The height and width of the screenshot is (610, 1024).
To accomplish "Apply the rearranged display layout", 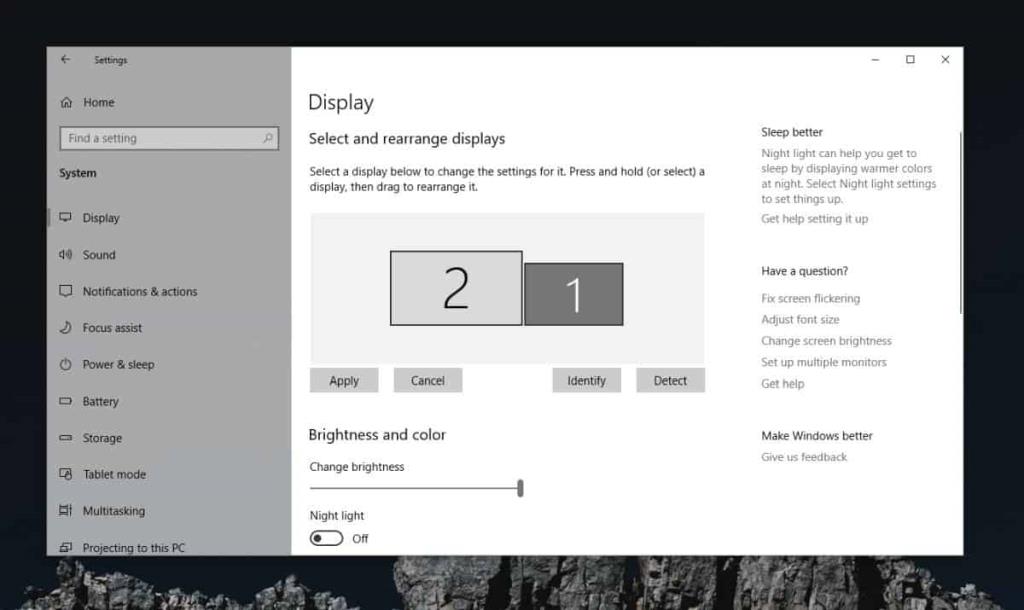I will pyautogui.click(x=343, y=380).
